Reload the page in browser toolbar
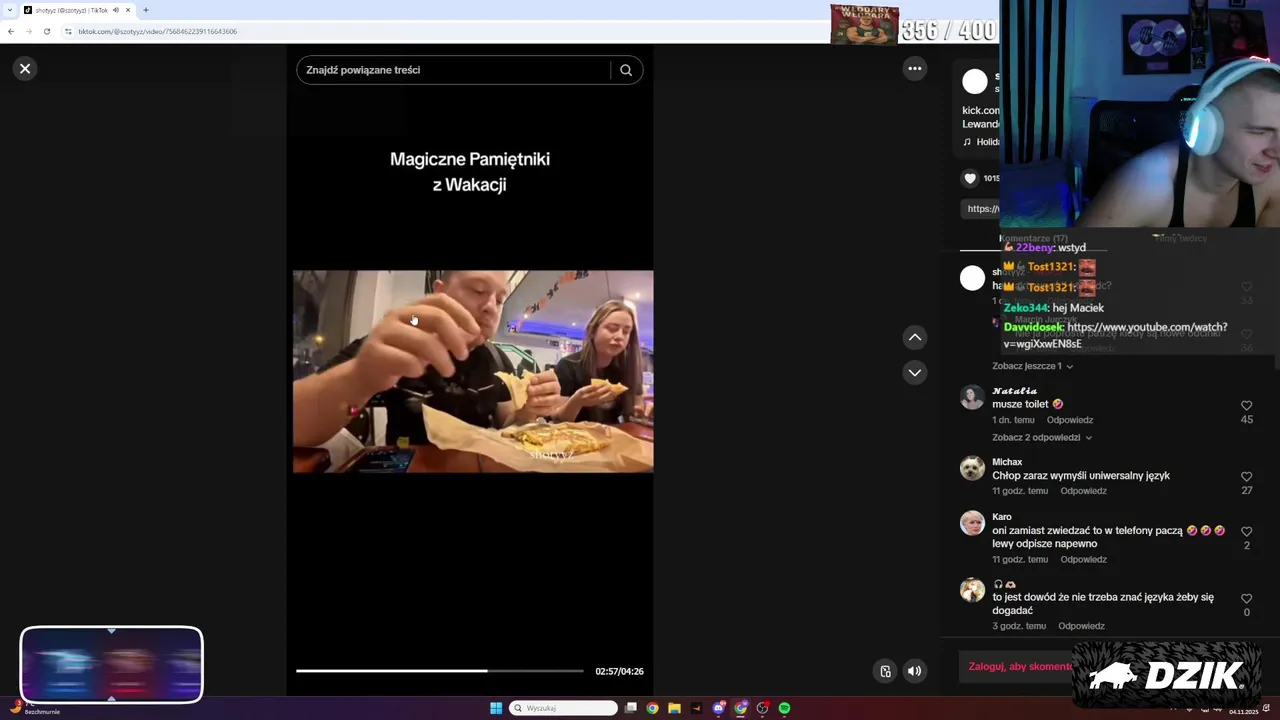 (46, 31)
